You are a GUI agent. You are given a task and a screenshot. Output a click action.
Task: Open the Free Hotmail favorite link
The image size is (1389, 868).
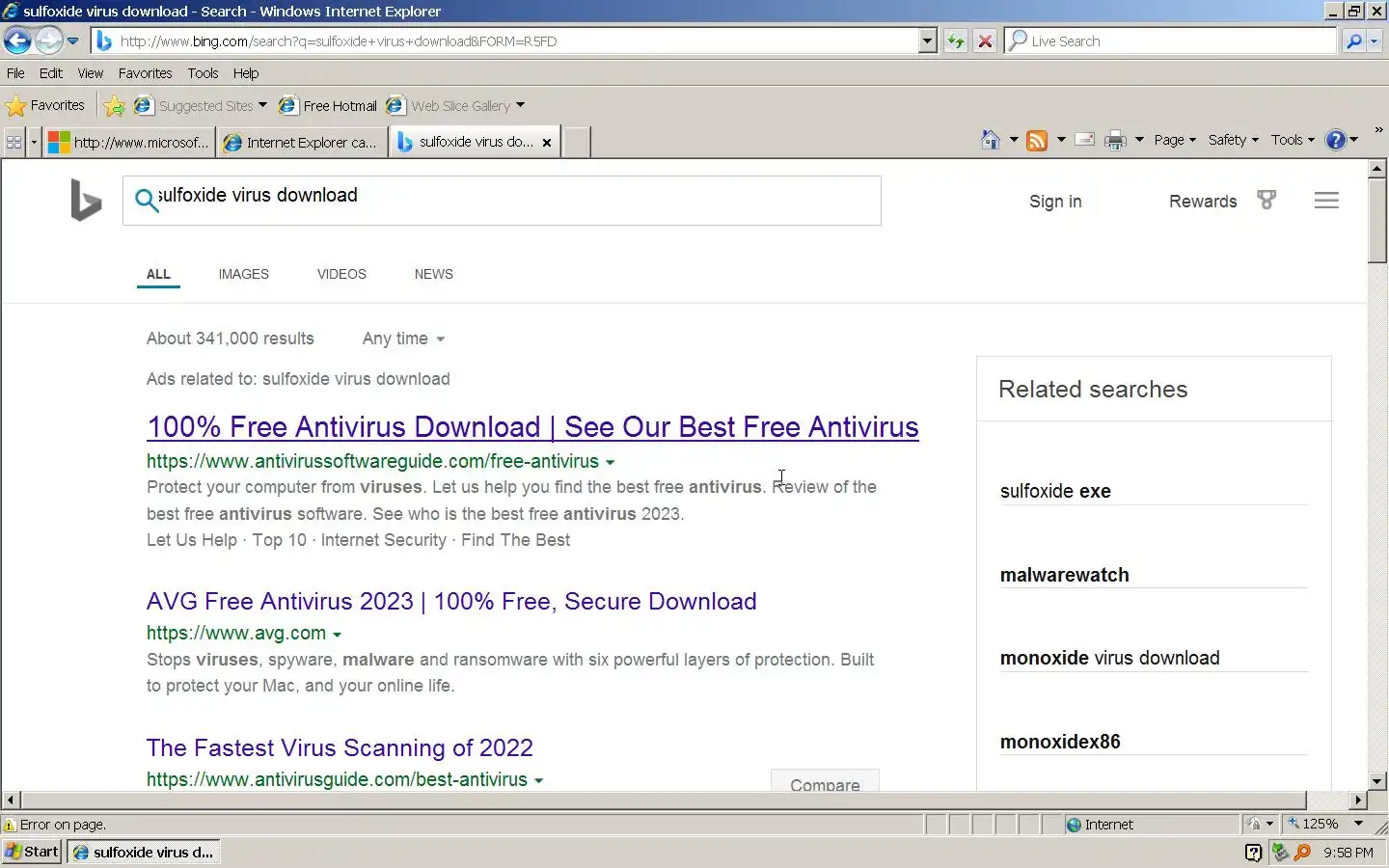[328, 106]
